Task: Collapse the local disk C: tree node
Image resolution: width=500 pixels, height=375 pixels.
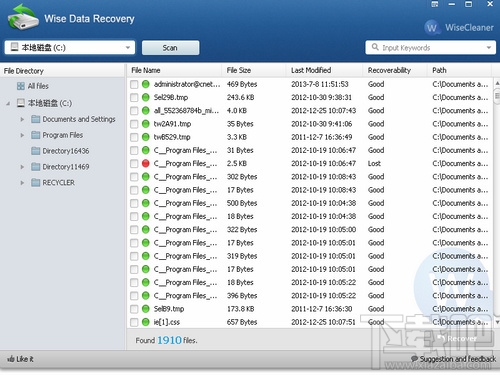Action: (8, 103)
